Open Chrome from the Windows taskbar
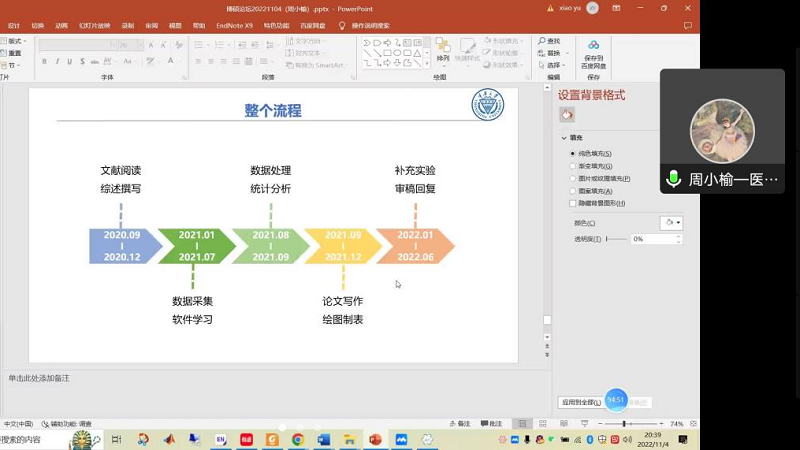 point(297,439)
